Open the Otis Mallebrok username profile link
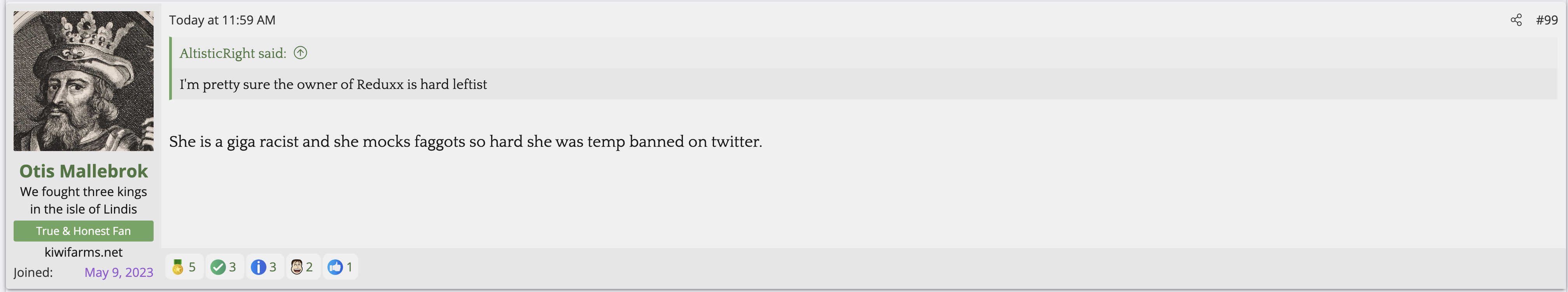Image resolution: width=1568 pixels, height=292 pixels. coord(83,171)
